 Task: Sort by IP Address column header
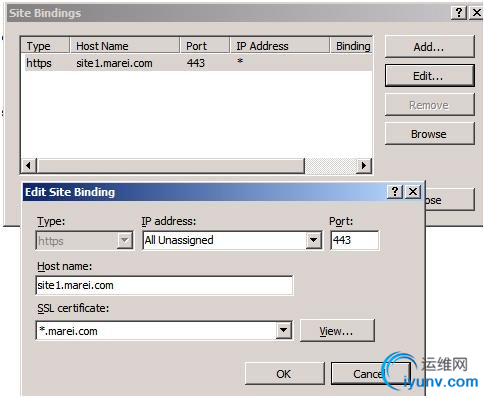coord(280,46)
